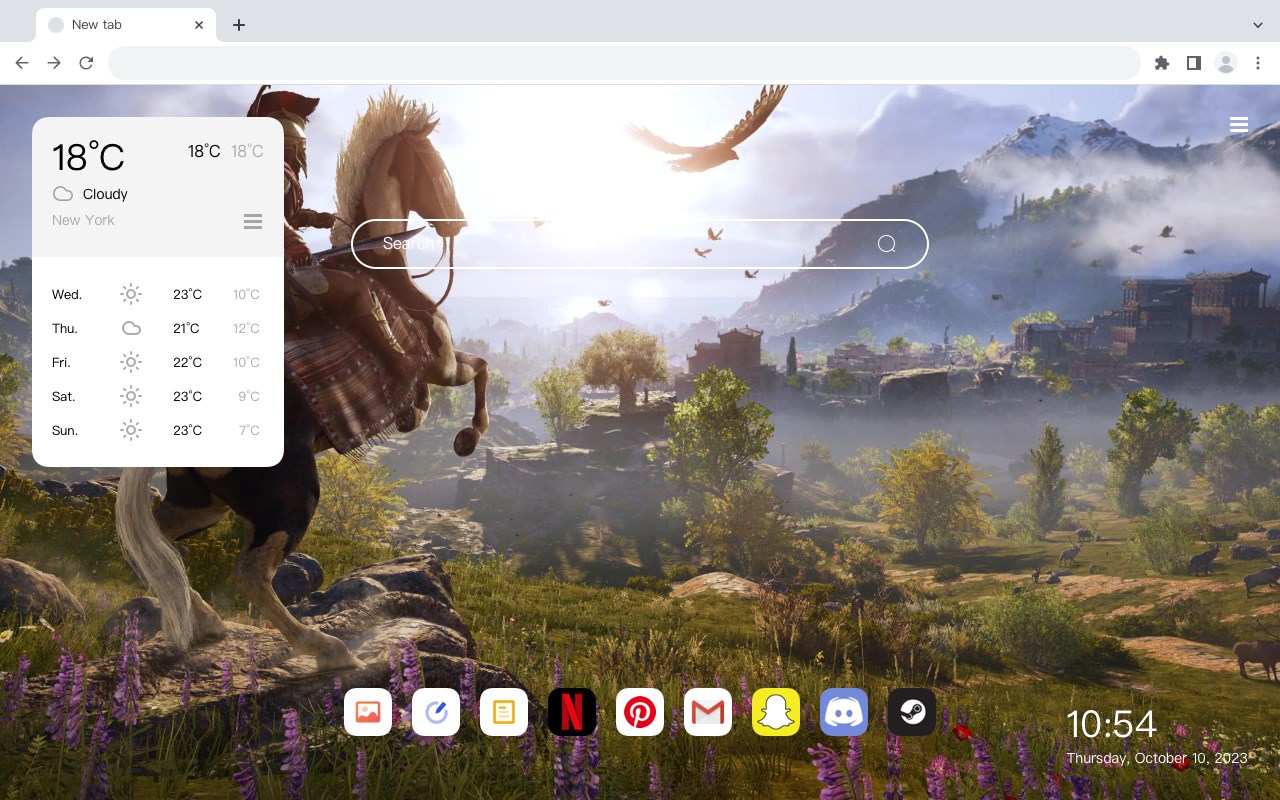Click Thursday's high of 21°C
This screenshot has width=1280, height=800.
point(186,328)
